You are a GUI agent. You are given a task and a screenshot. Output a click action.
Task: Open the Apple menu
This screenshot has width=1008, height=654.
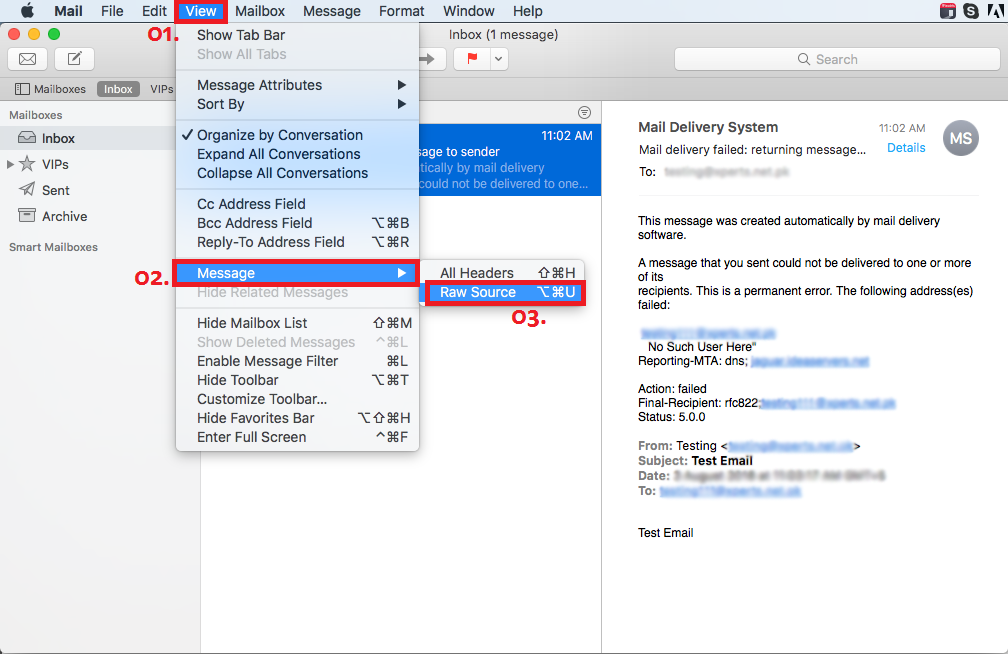[x=27, y=11]
